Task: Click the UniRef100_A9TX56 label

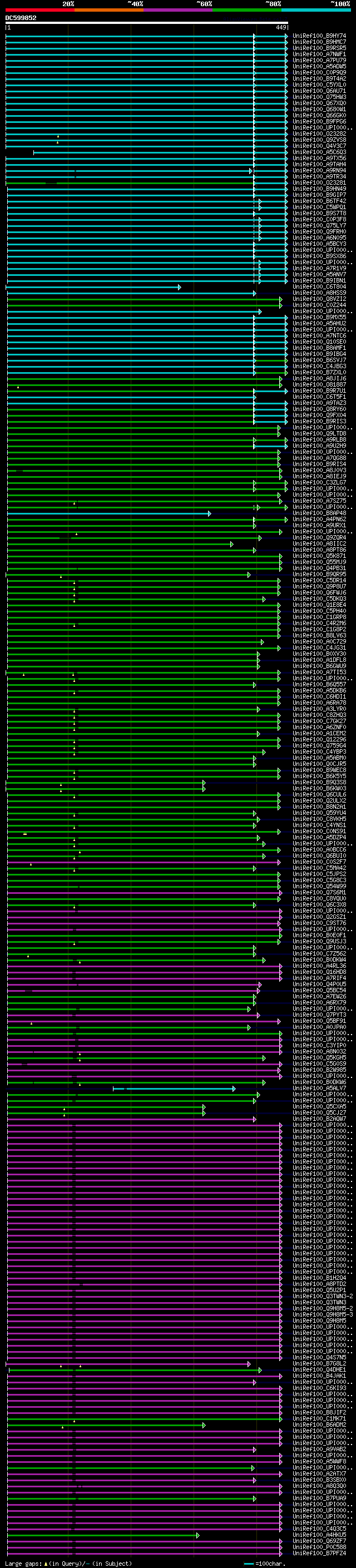Action: pyautogui.click(x=319, y=159)
